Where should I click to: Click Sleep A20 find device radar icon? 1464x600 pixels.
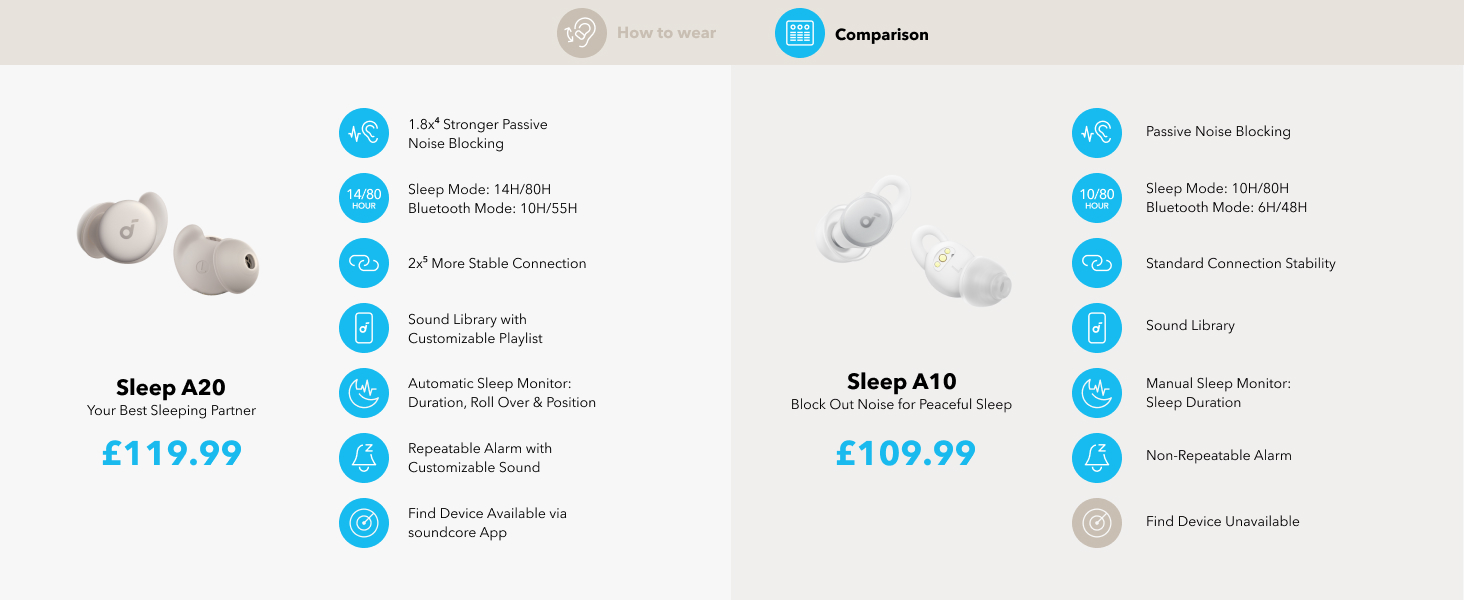[x=364, y=523]
